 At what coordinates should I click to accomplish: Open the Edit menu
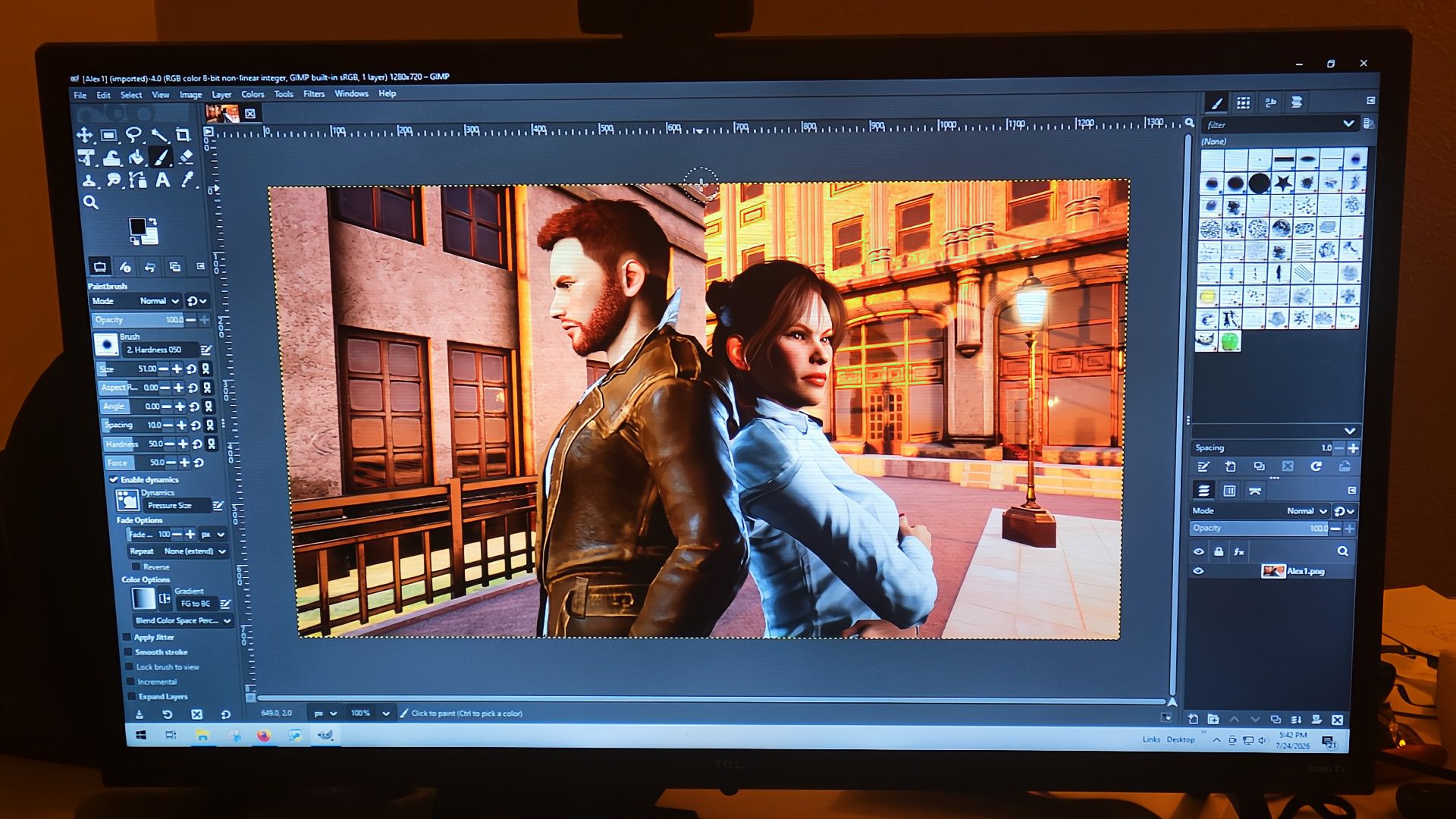coord(103,96)
